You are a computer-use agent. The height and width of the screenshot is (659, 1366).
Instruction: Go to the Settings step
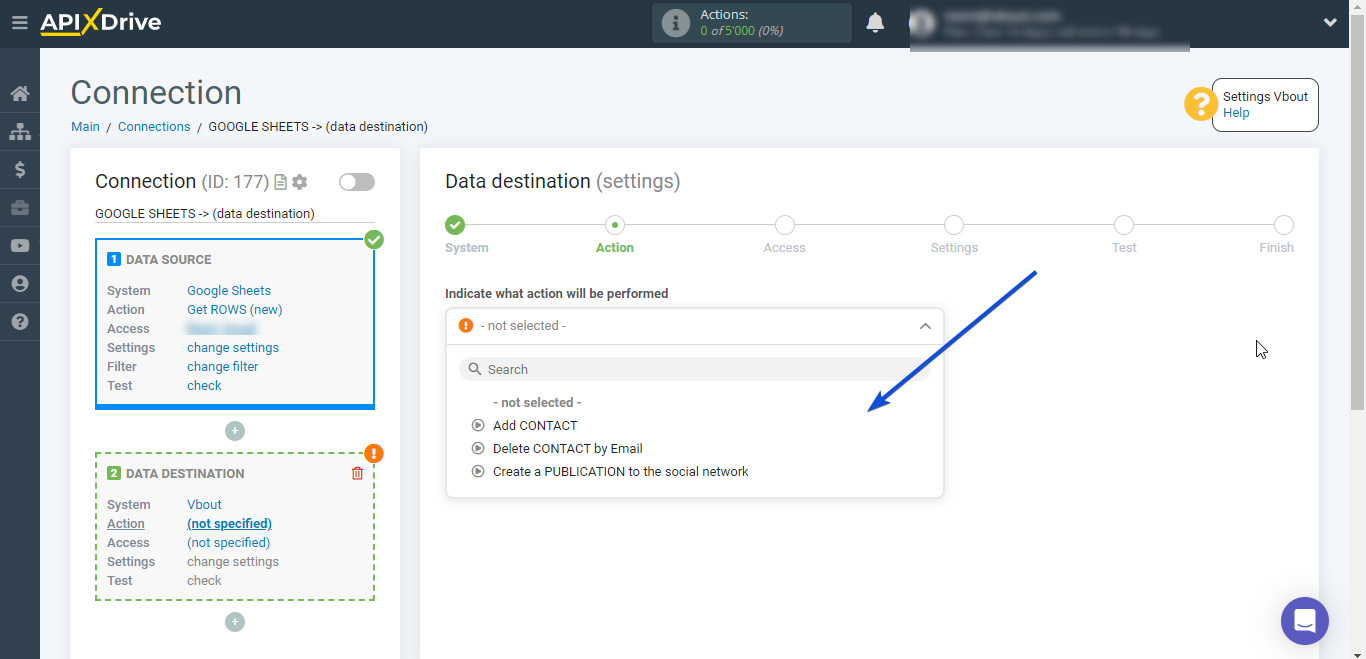(x=954, y=225)
